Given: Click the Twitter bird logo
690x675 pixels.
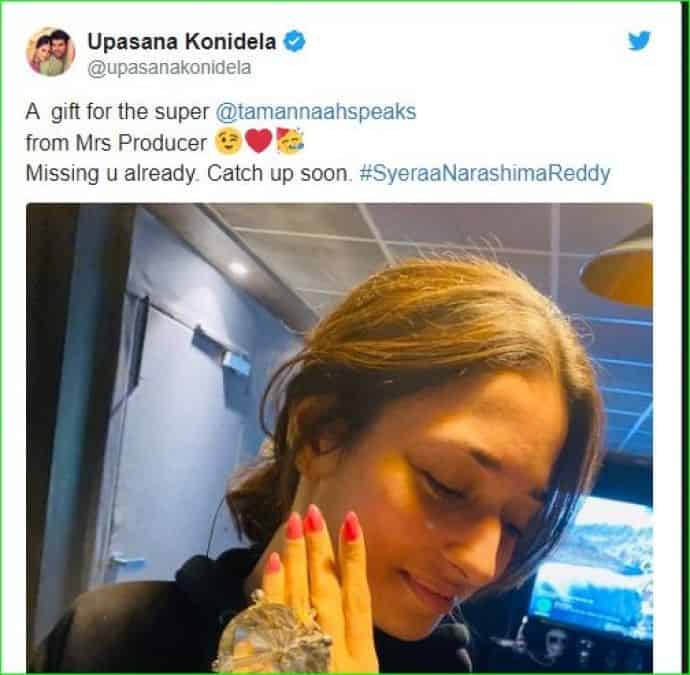Looking at the screenshot, I should point(639,40).
